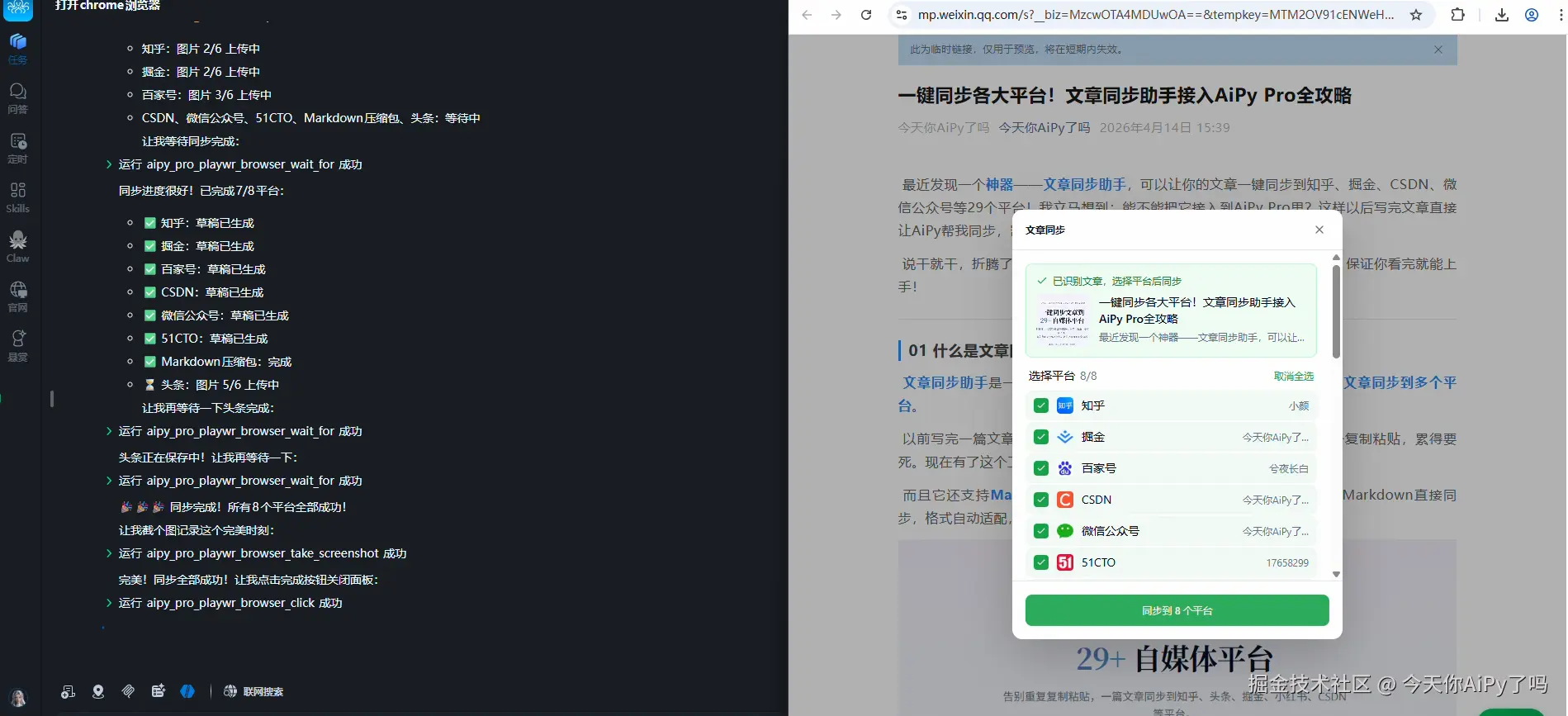This screenshot has width=1568, height=716.
Task: Open Chrome profile icon
Action: coord(1532,15)
